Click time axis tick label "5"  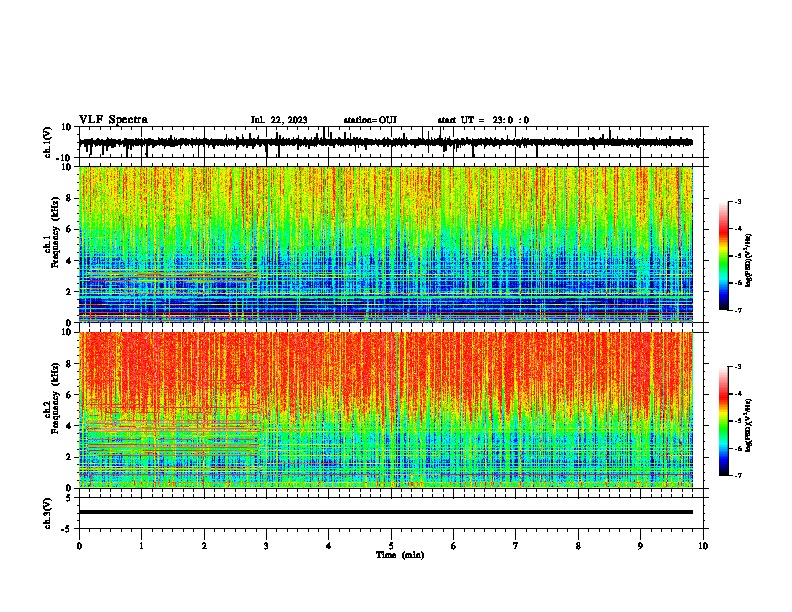tap(391, 546)
